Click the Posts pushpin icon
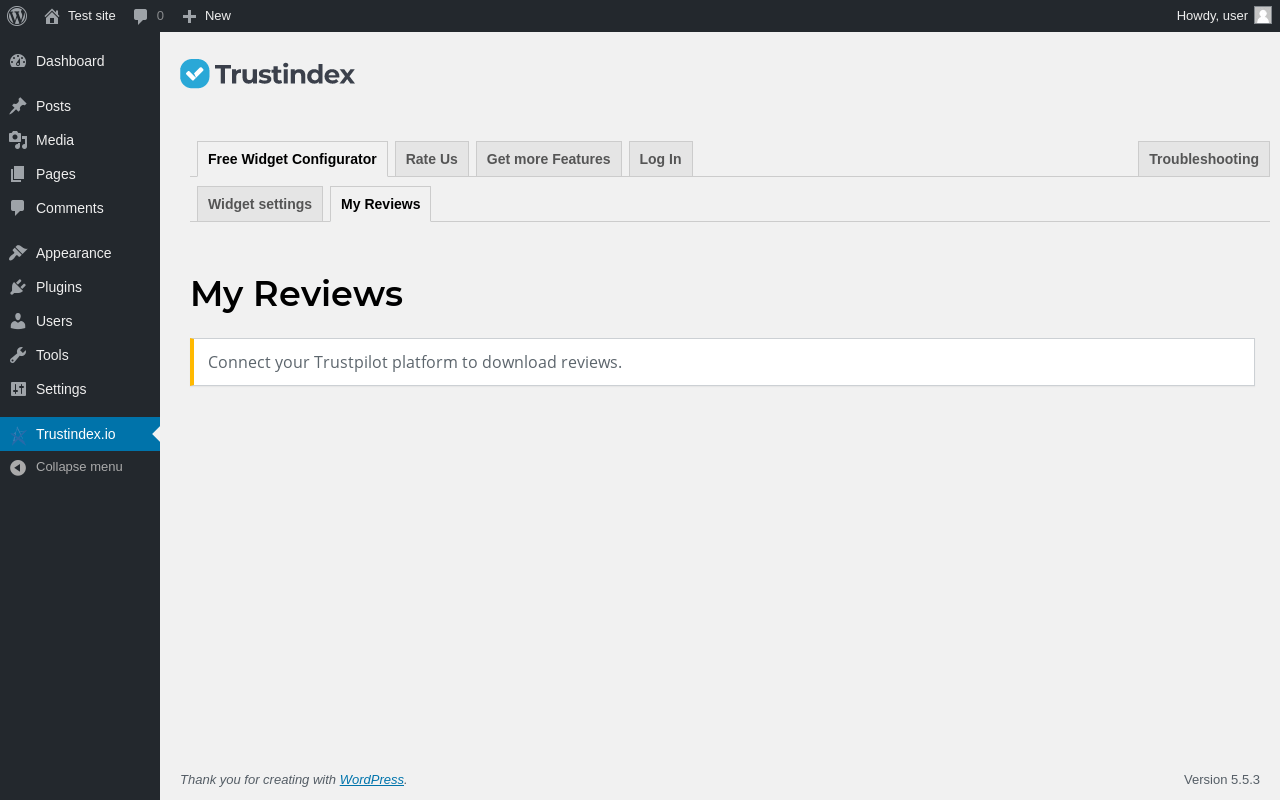The image size is (1280, 800). pyautogui.click(x=18, y=106)
